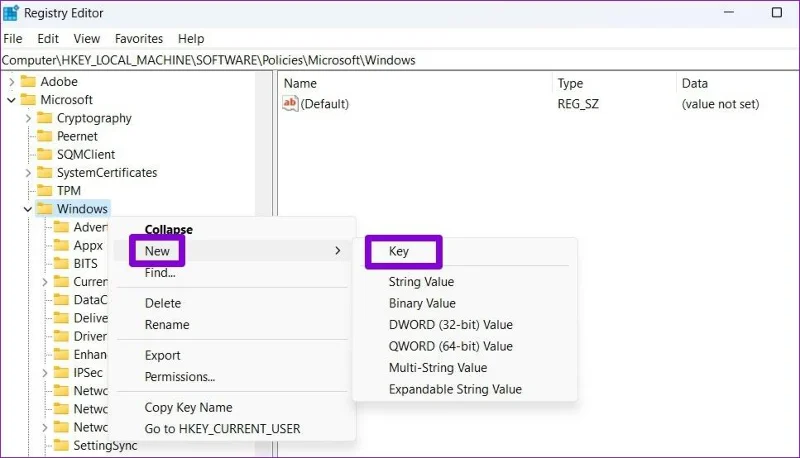
Task: Select the Peernet key label
Action: point(77,136)
